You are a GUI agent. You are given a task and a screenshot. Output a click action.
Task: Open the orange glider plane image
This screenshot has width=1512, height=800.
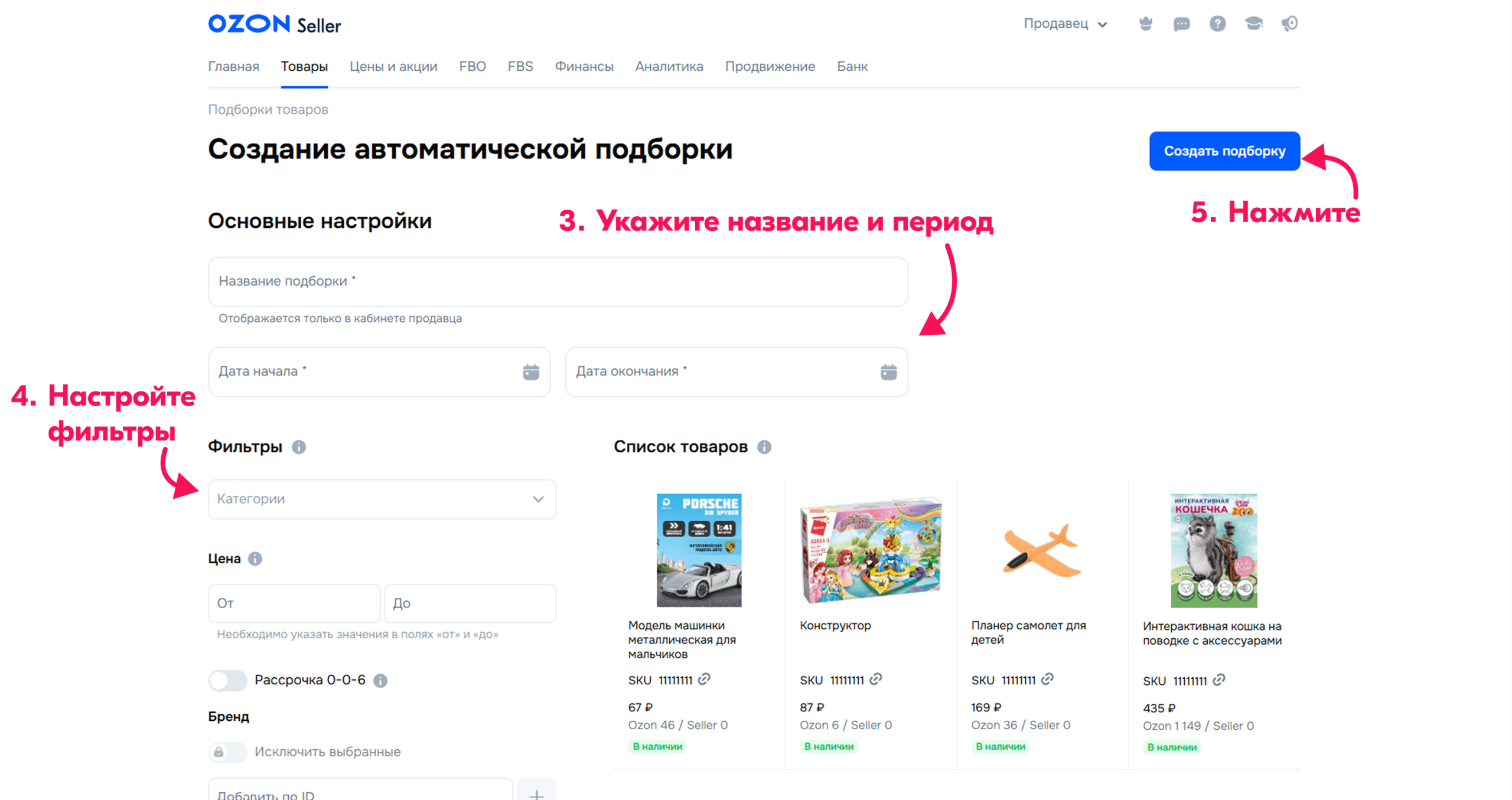[1041, 550]
